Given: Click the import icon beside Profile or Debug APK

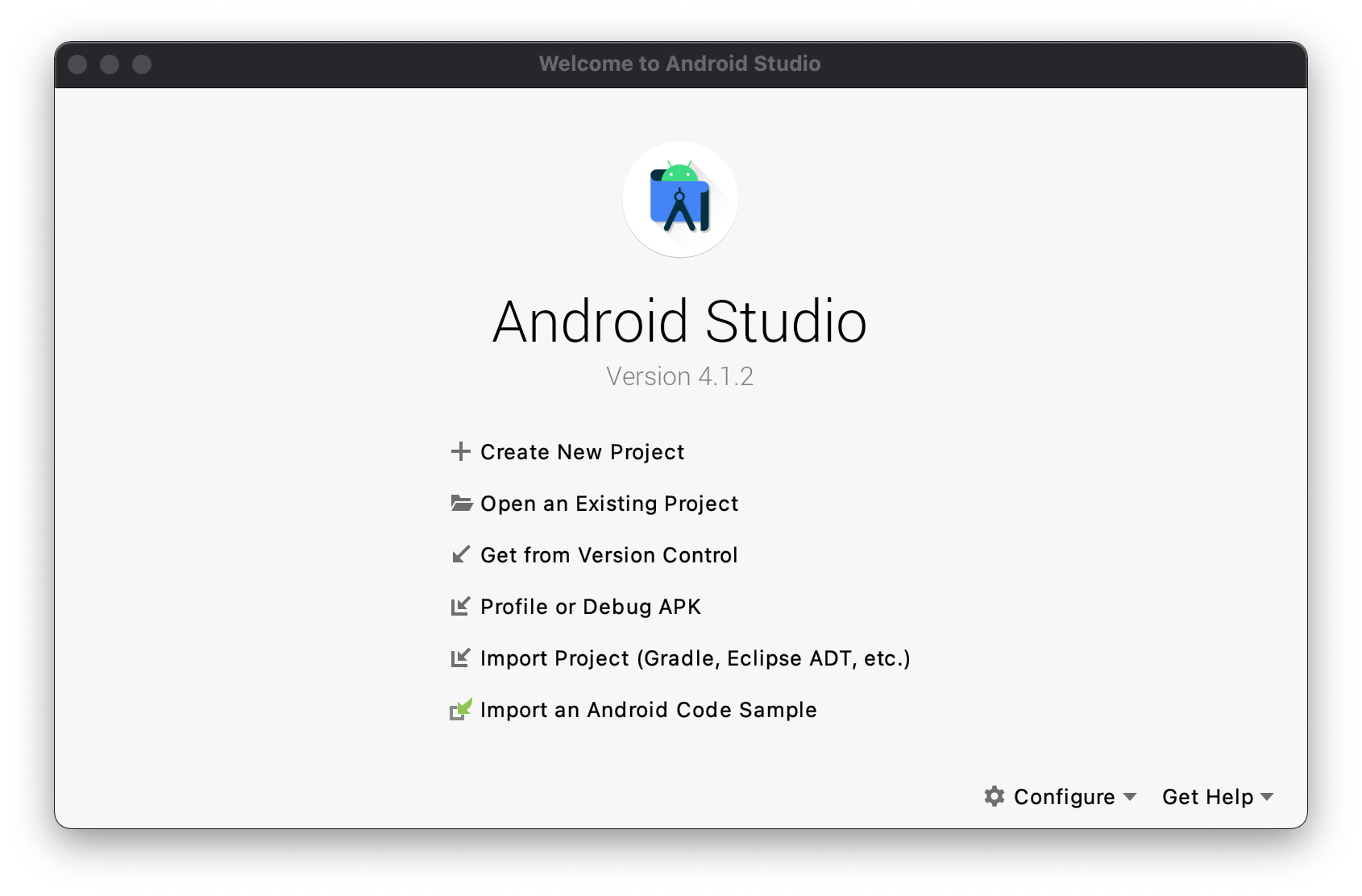Looking at the screenshot, I should point(461,607).
